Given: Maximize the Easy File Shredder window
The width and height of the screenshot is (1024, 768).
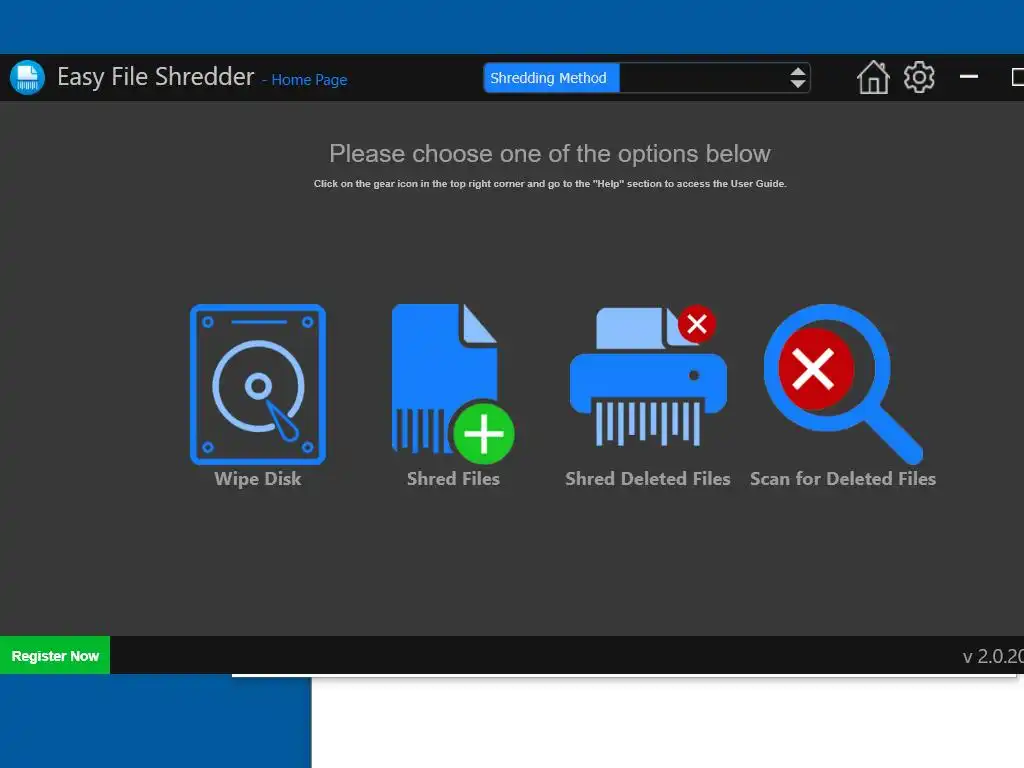Looking at the screenshot, I should pyautogui.click(x=1017, y=77).
